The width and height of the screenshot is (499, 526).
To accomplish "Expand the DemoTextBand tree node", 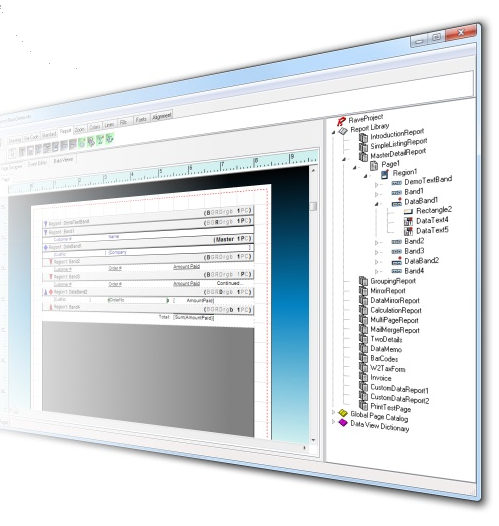I will pos(377,185).
